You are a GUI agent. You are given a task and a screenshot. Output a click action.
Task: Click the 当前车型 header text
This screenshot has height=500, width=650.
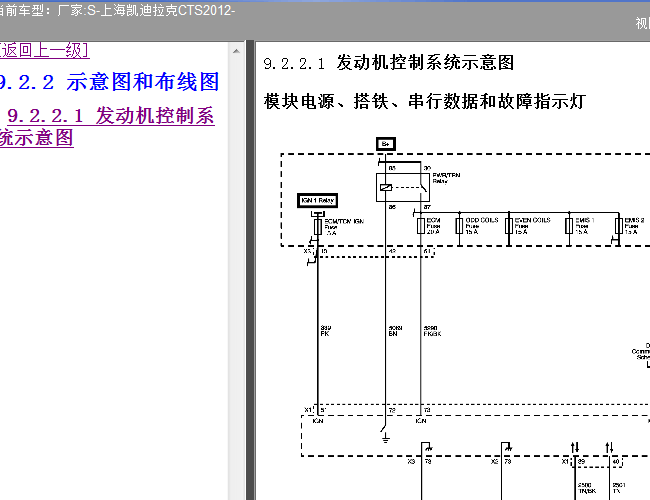[x=117, y=10]
